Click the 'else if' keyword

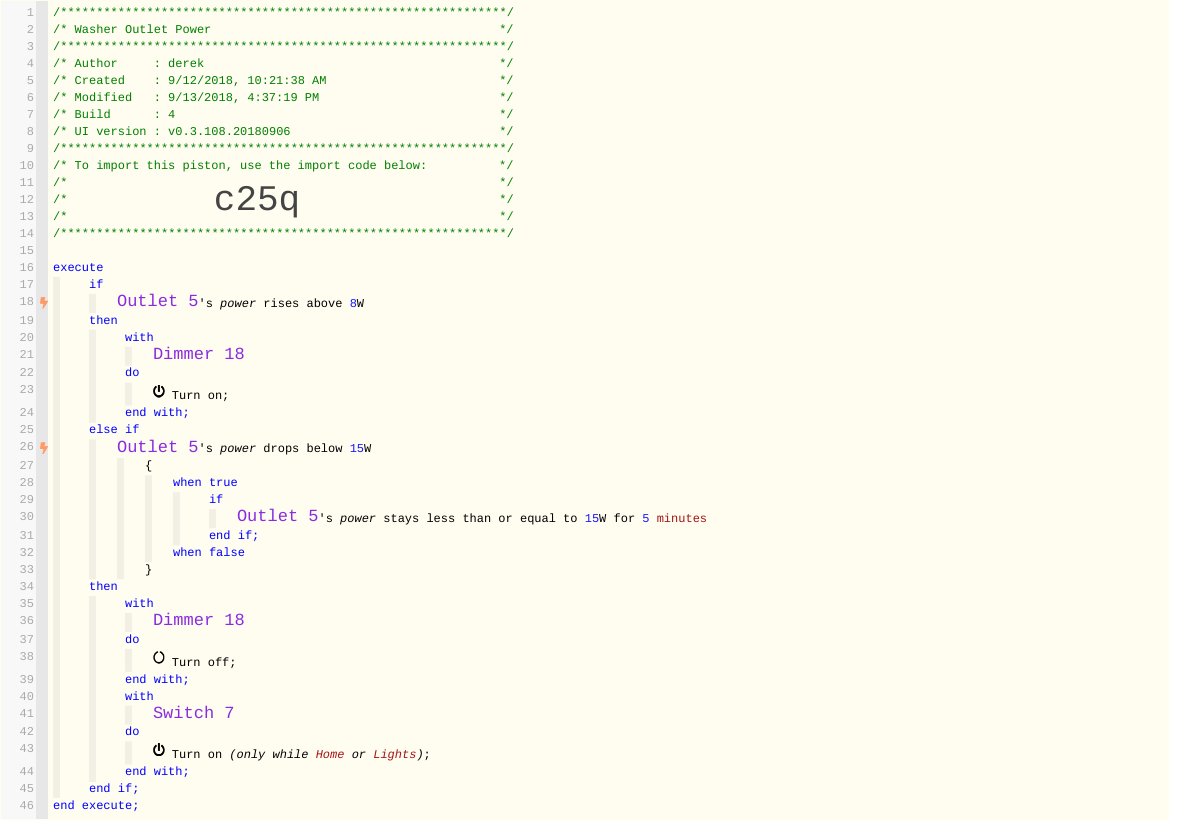click(114, 430)
